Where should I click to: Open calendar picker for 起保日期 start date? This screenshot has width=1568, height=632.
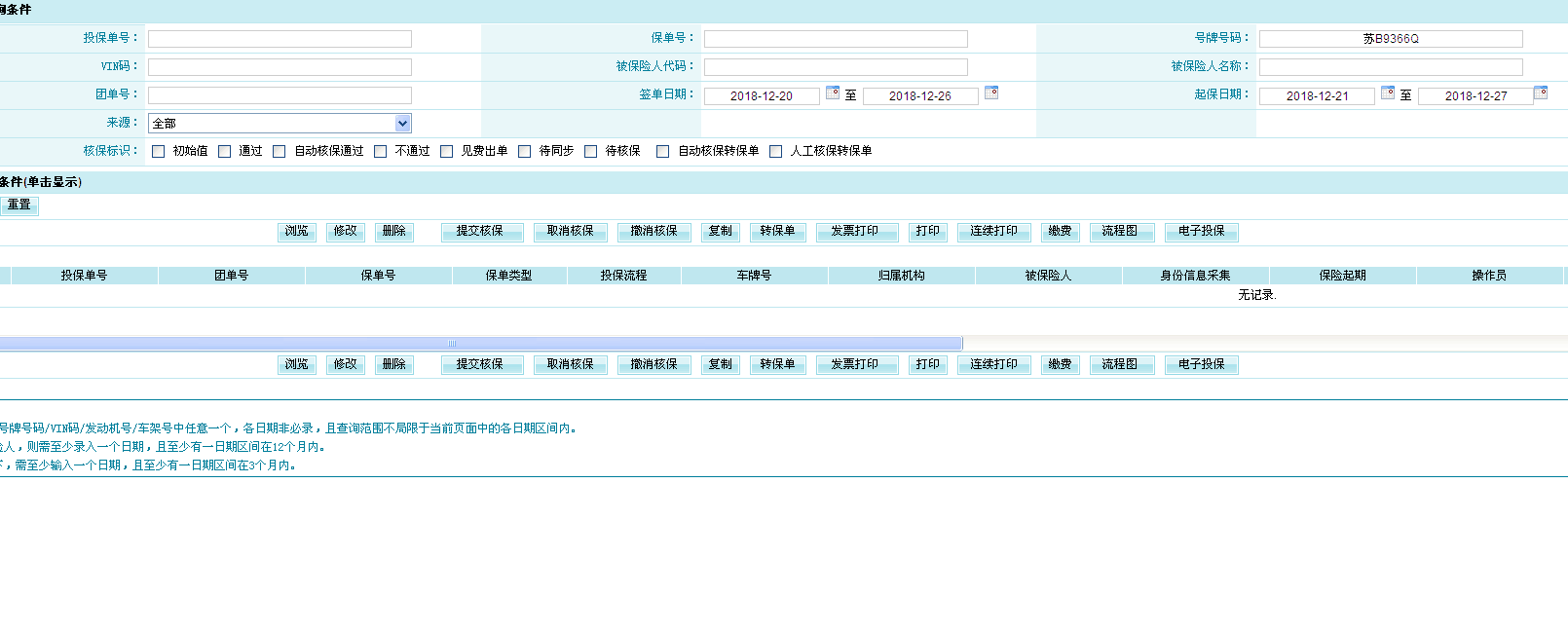1388,93
